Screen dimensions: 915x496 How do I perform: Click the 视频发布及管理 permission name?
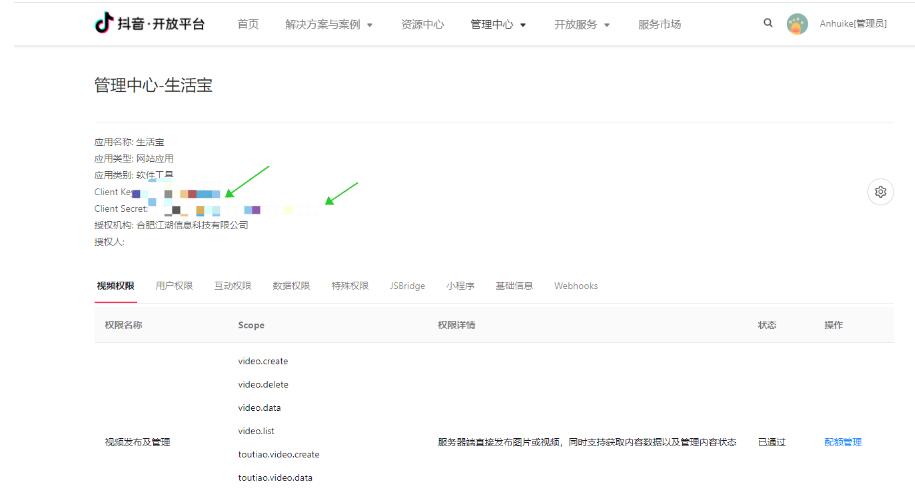[137, 442]
